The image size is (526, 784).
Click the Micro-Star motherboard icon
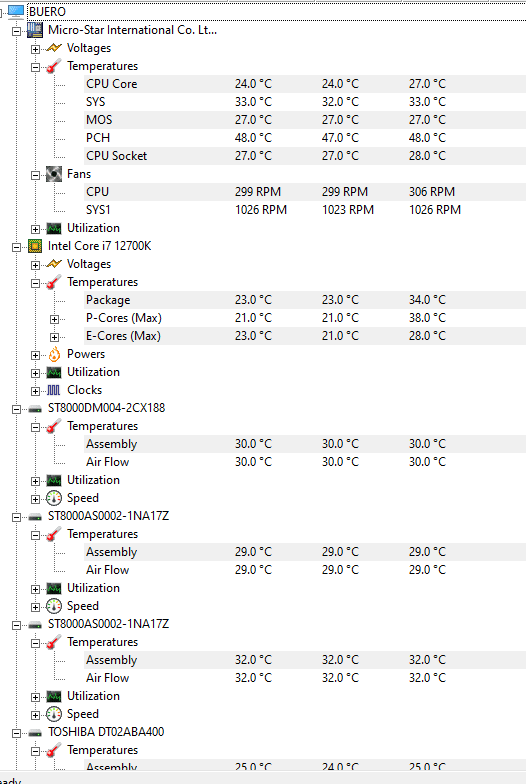click(x=34, y=30)
